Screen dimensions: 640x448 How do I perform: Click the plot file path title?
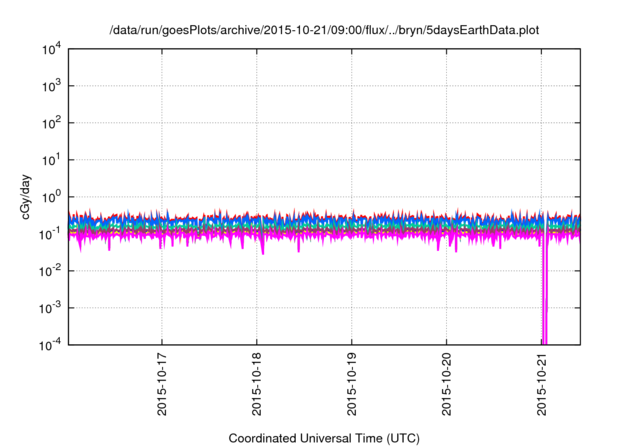click(324, 30)
